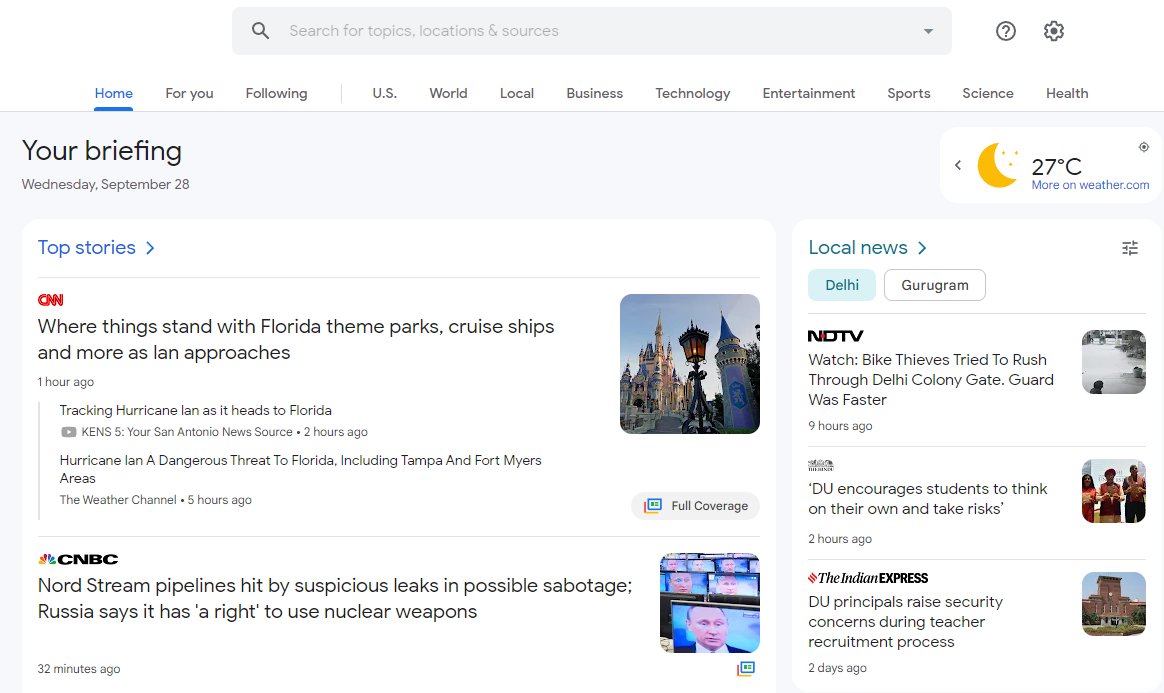Open the More on weather.com link
Viewport: 1164px width, 693px height.
click(1090, 185)
